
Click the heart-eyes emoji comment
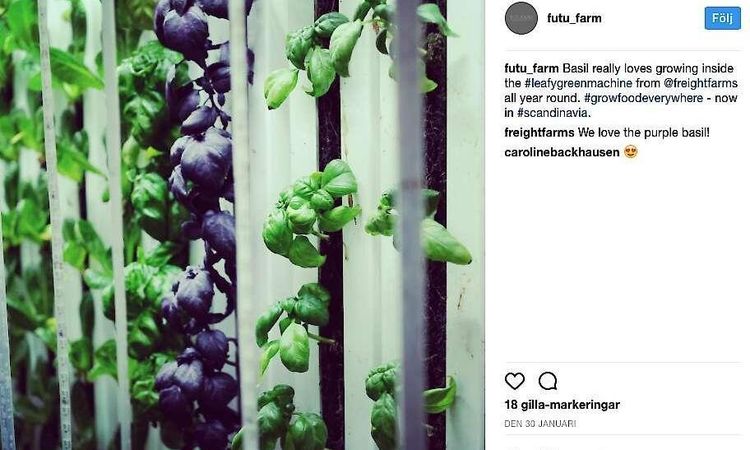point(631,152)
